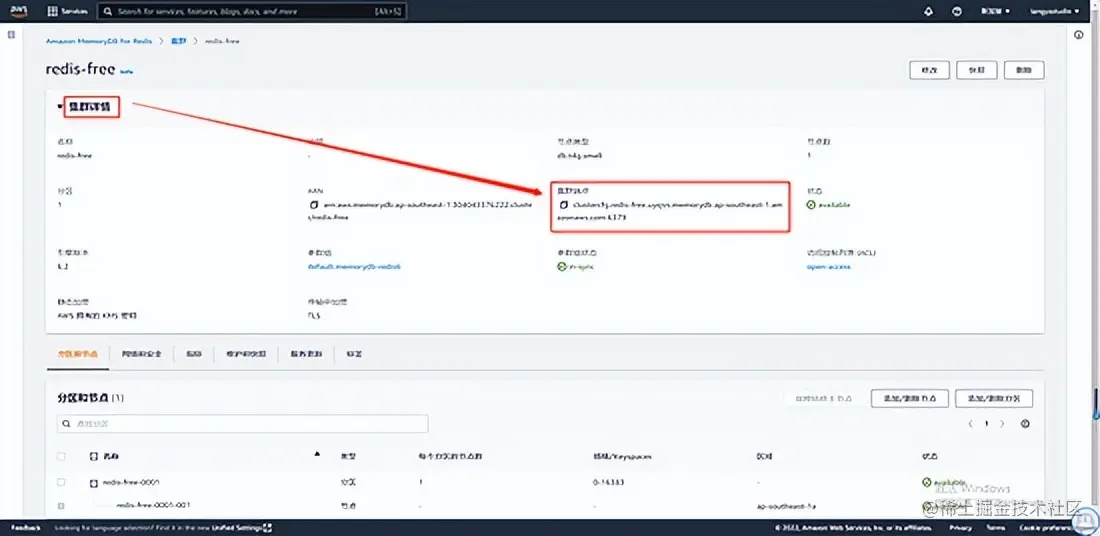Open the Terms link in footer

pos(995,528)
